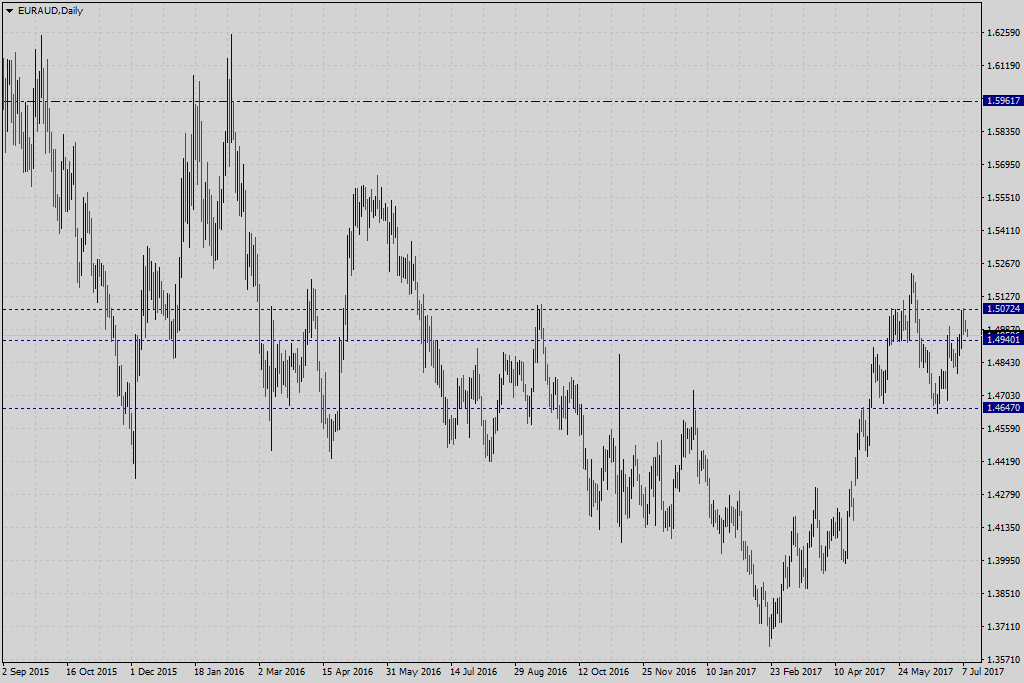
Task: Click the 29 Aug 2016 date label
Action: [540, 672]
